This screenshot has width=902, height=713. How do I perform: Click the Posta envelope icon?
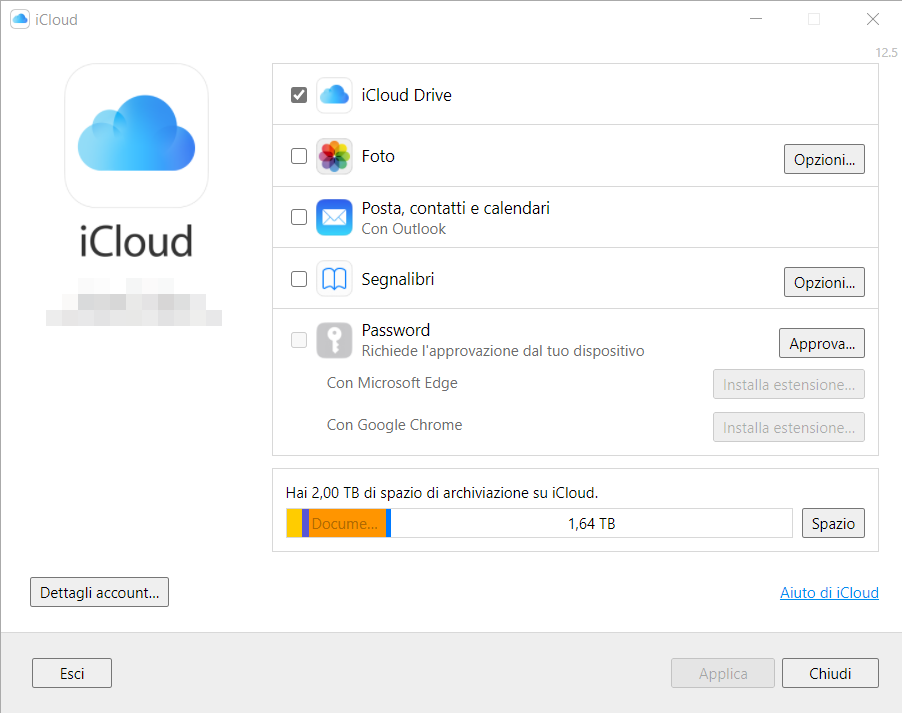333,217
